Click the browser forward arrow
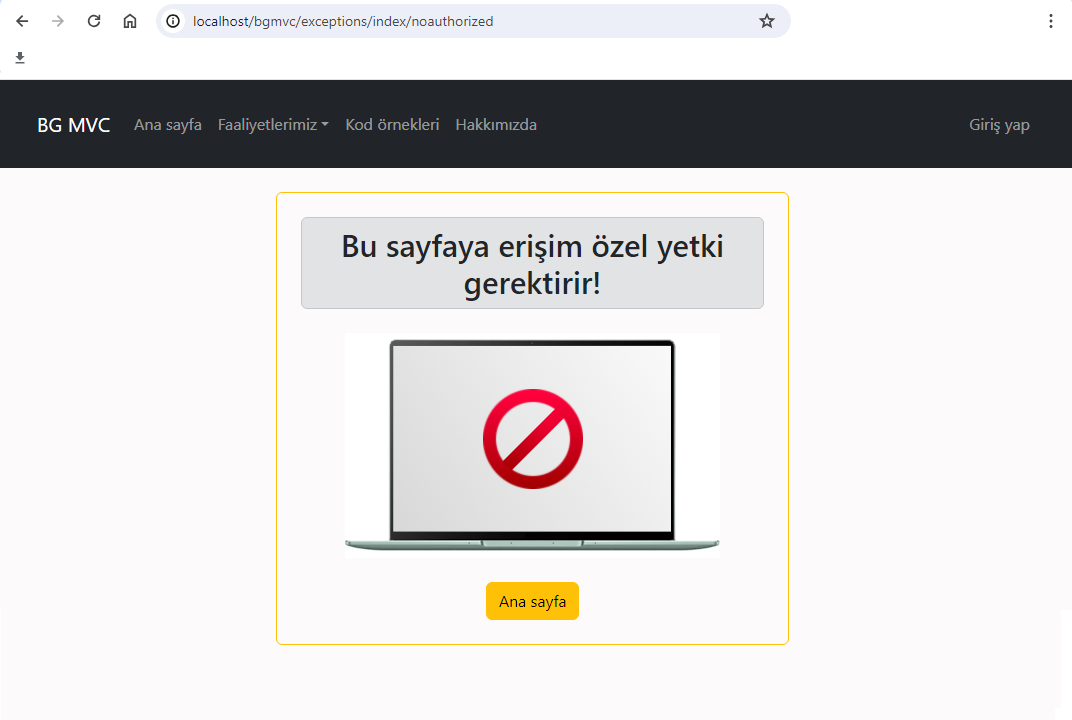Viewport: 1072px width, 720px height. click(58, 21)
